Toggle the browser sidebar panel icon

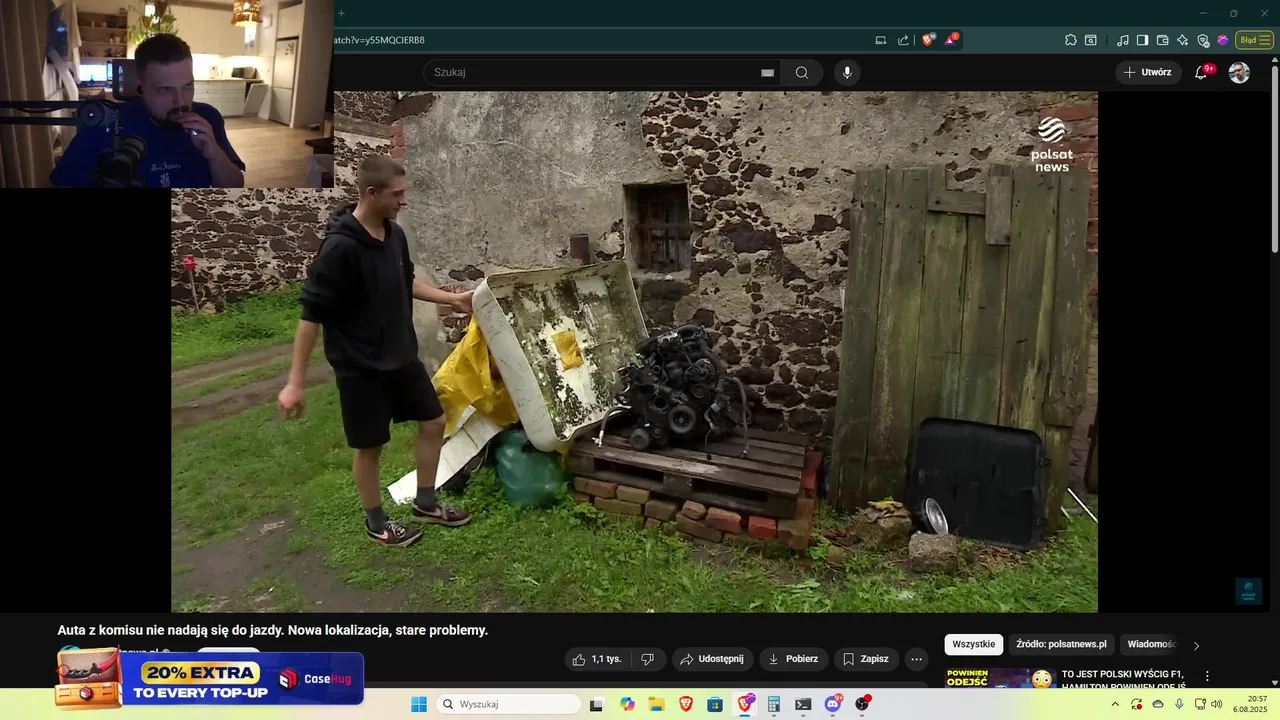point(1142,40)
